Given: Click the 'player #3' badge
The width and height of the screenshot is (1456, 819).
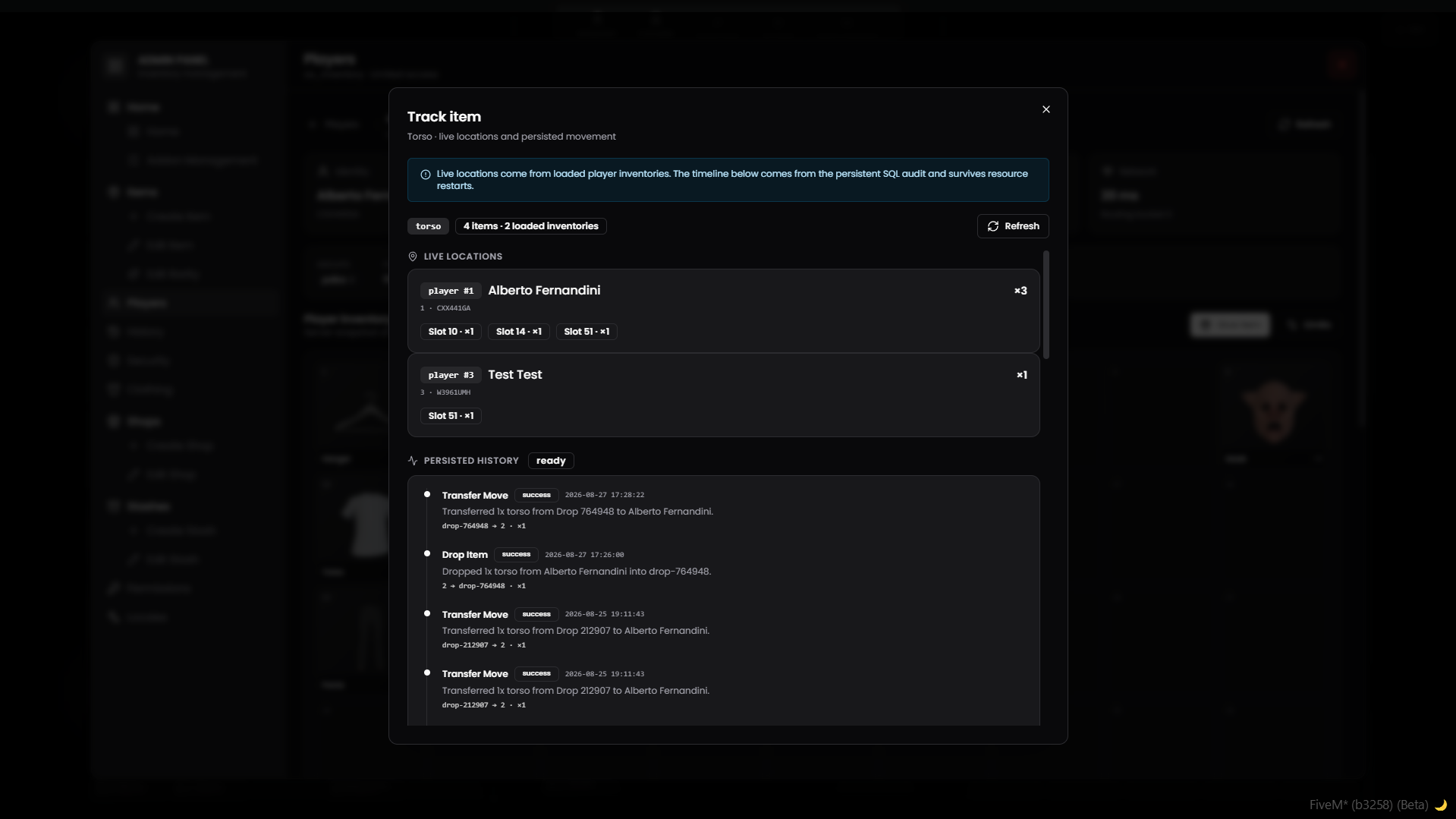Looking at the screenshot, I should pos(451,375).
